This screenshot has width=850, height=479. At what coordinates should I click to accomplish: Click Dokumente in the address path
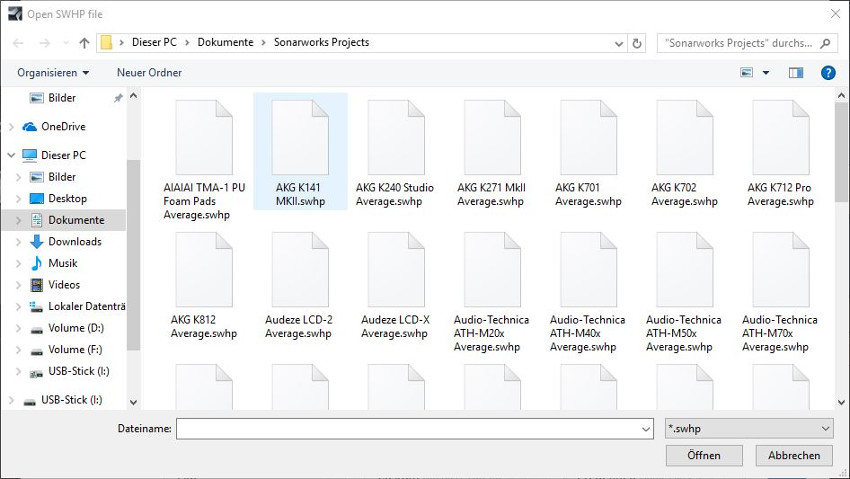tap(225, 42)
